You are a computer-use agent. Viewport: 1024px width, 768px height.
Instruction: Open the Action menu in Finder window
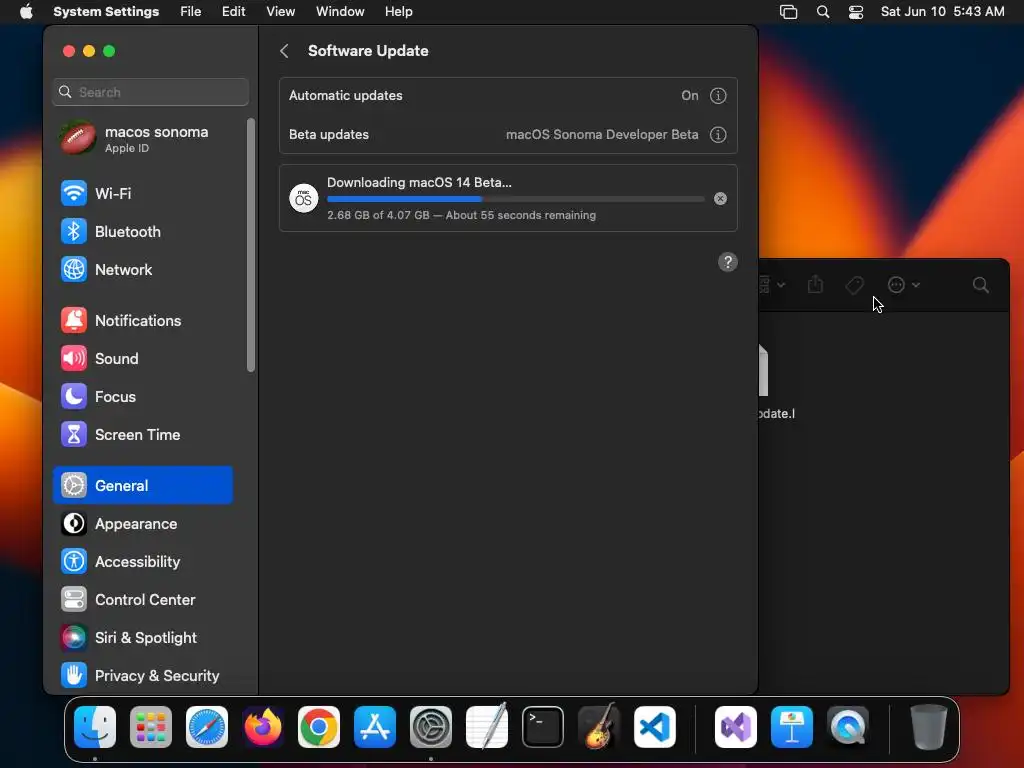[x=903, y=285]
